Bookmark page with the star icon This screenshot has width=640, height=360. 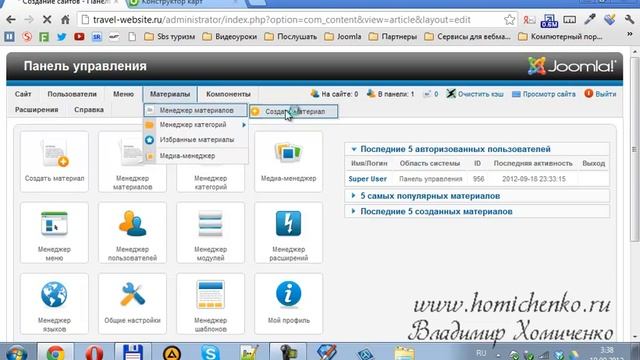[x=509, y=20]
